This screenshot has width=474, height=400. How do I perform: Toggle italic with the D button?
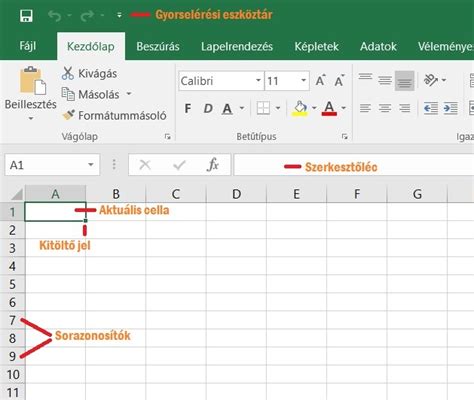(208, 108)
